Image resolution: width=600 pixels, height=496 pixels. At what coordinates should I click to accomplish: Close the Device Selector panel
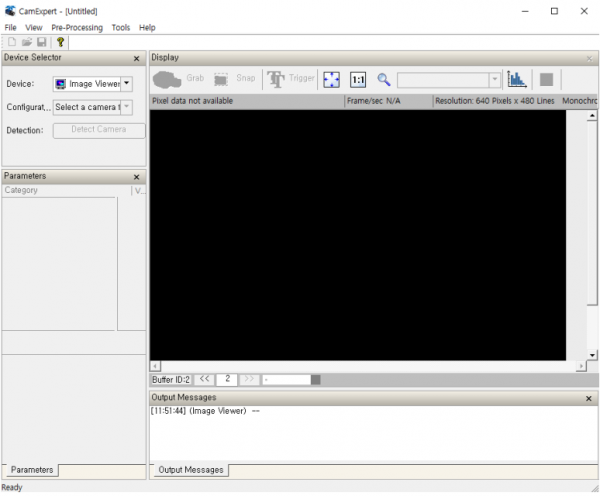click(x=137, y=59)
